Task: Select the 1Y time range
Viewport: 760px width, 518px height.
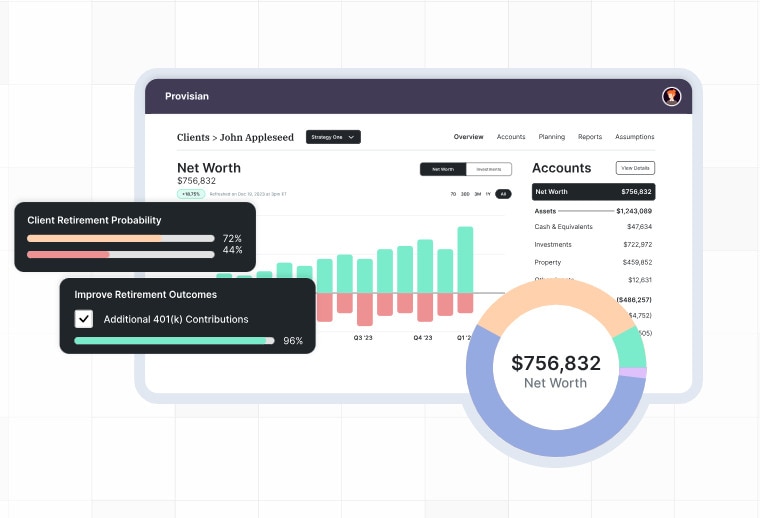Action: [x=488, y=194]
